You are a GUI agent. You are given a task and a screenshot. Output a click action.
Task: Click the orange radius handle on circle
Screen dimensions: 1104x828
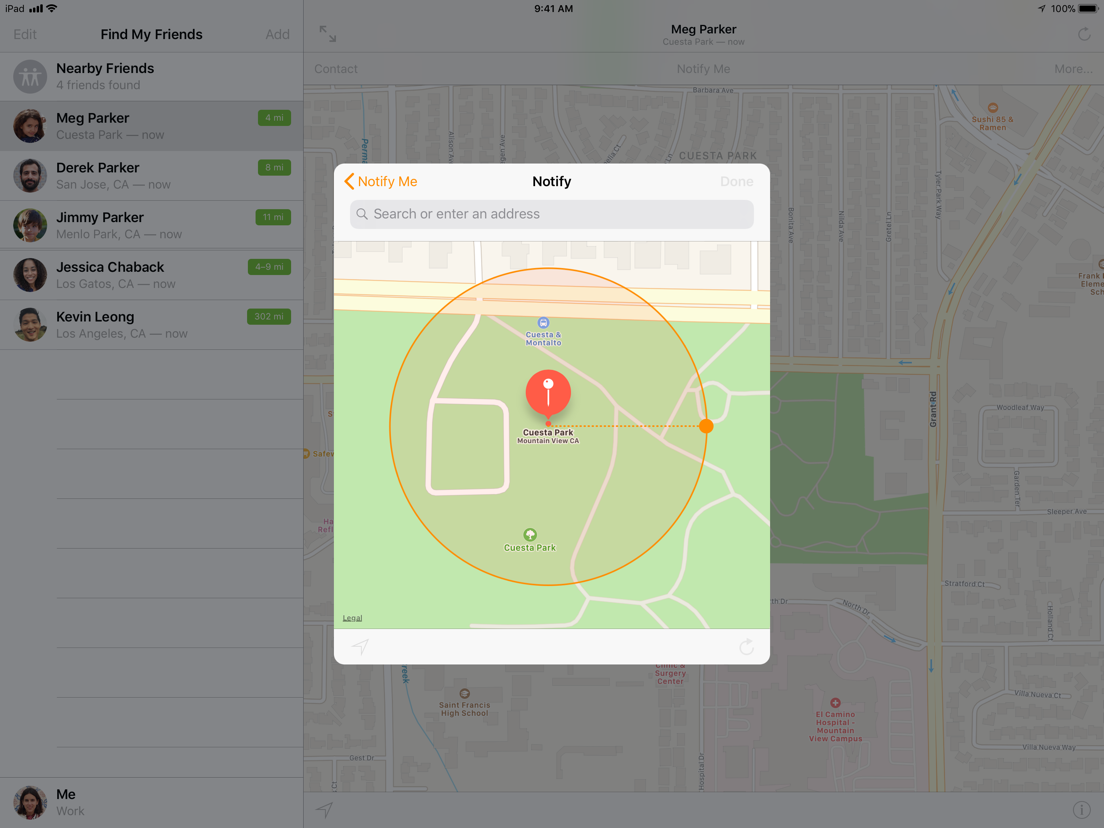706,425
